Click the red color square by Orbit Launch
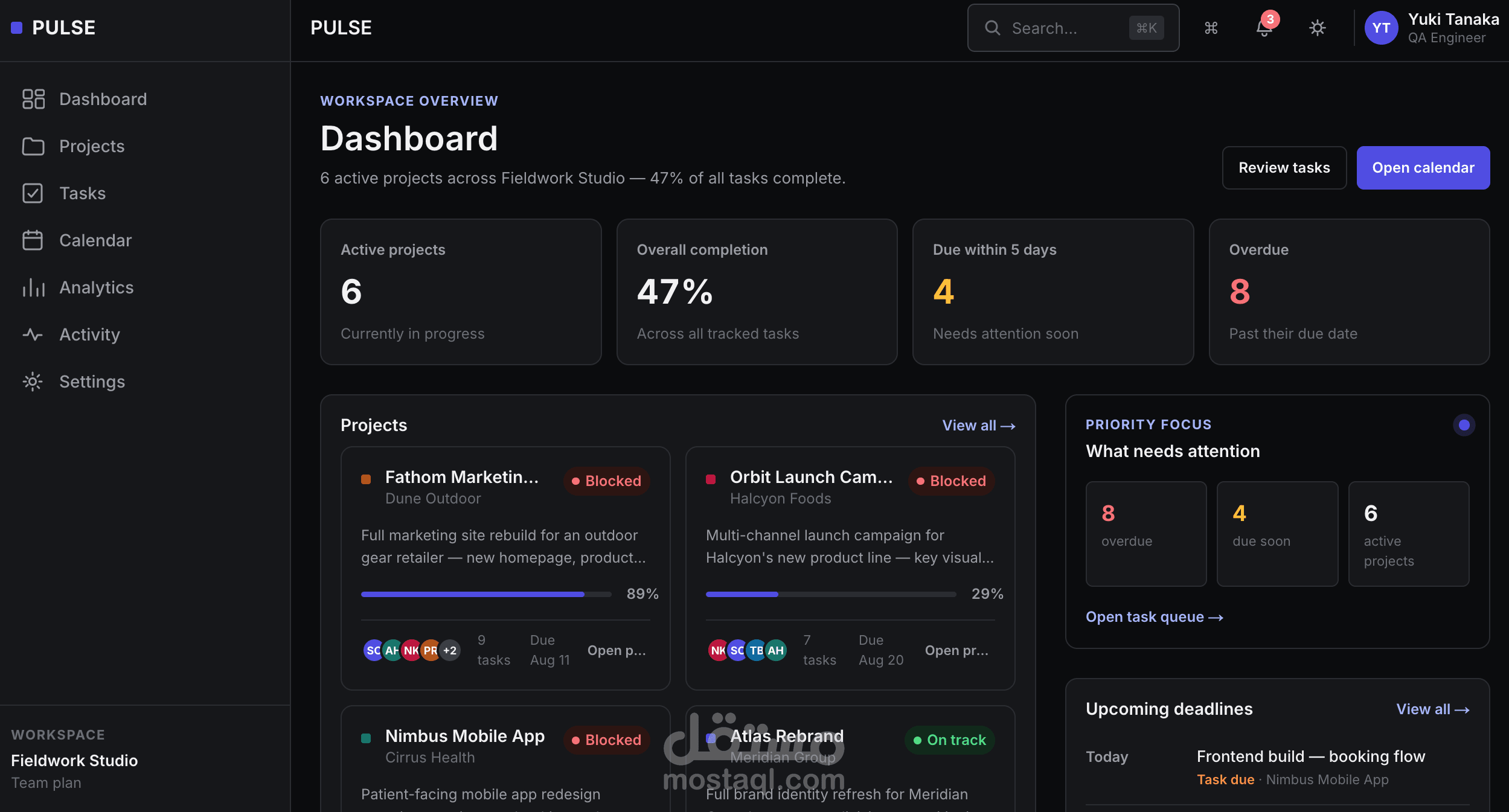The image size is (1509, 812). click(x=711, y=479)
